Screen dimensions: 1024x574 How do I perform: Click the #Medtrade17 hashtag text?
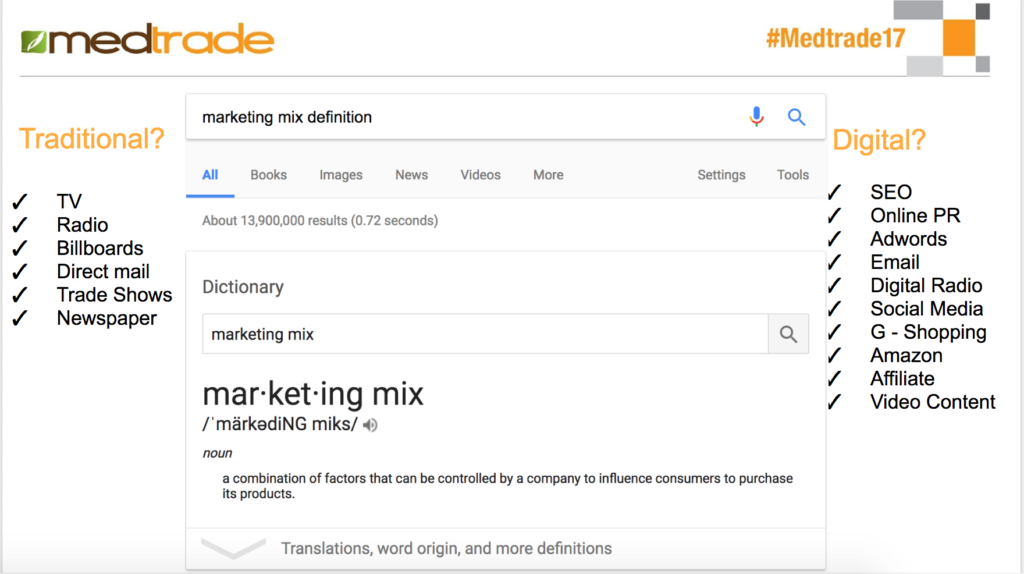[836, 39]
